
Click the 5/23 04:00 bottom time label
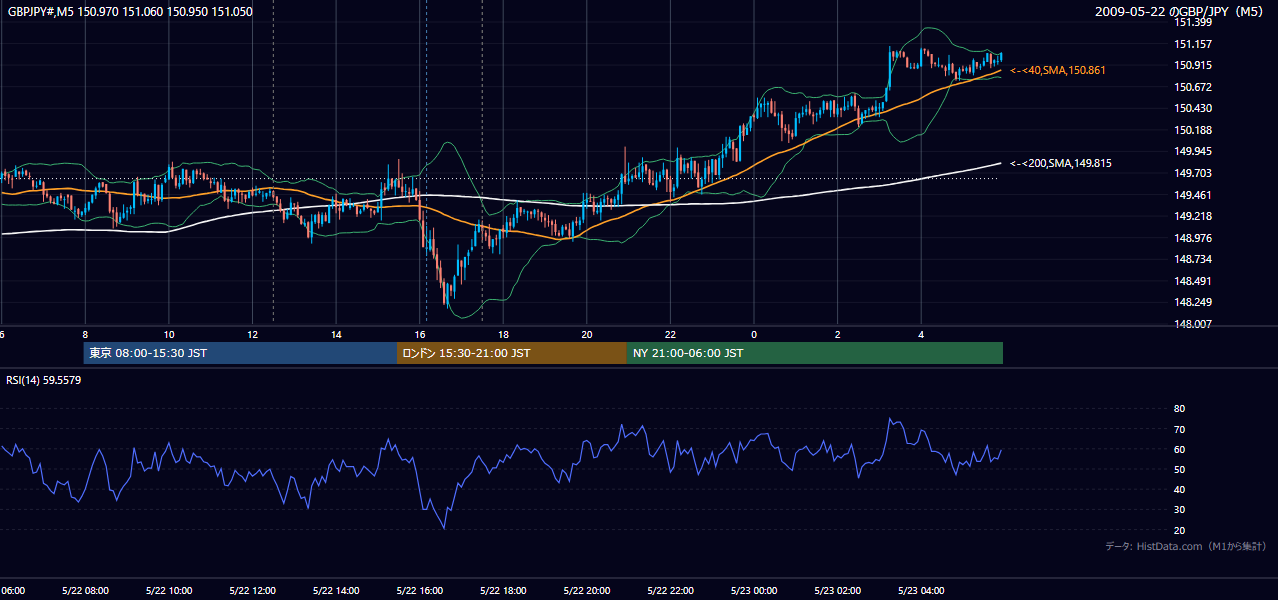pos(921,590)
